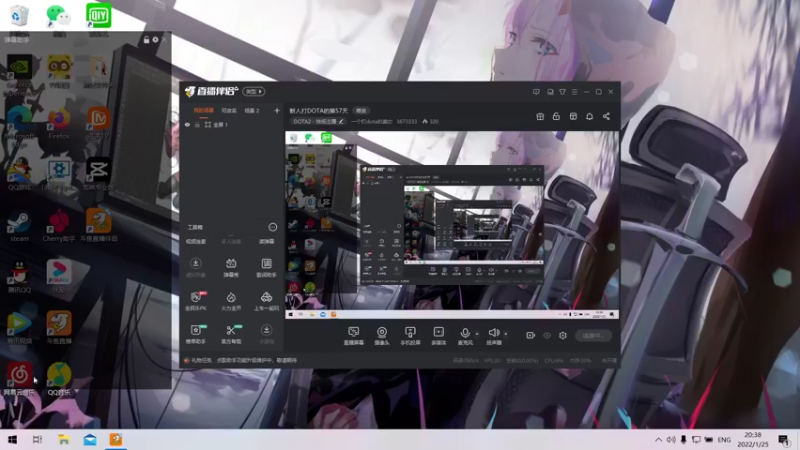Open the 上车一起玩 car tool
The width and height of the screenshot is (800, 450).
266,301
